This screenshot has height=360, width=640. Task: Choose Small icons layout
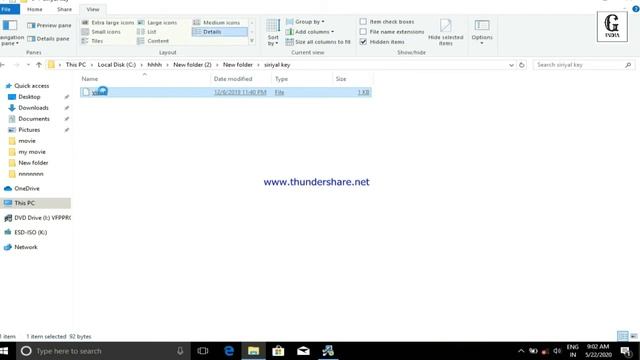click(x=101, y=32)
